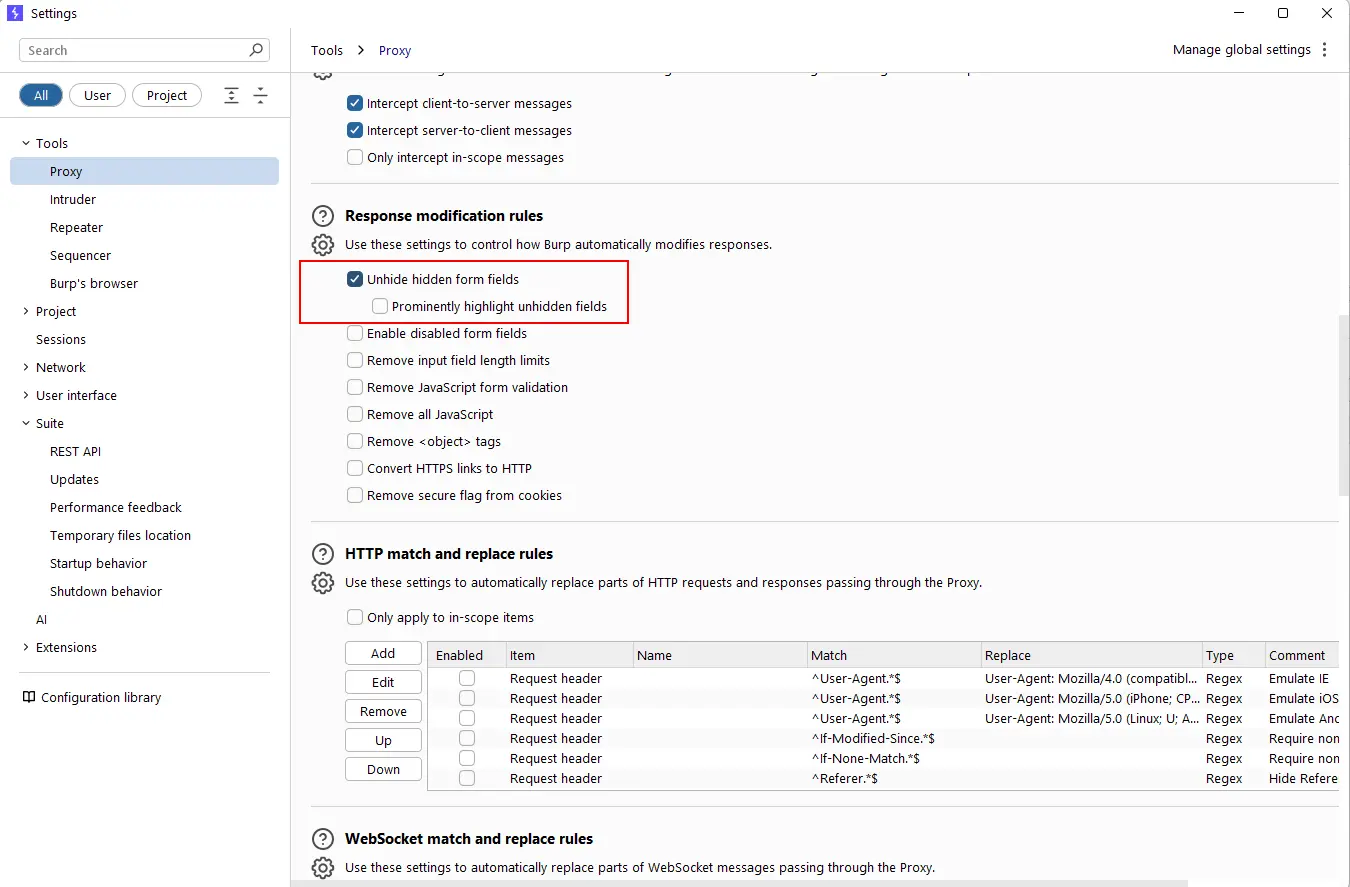Expand the Network tree section
The height and width of the screenshot is (887, 1350).
click(x=26, y=368)
